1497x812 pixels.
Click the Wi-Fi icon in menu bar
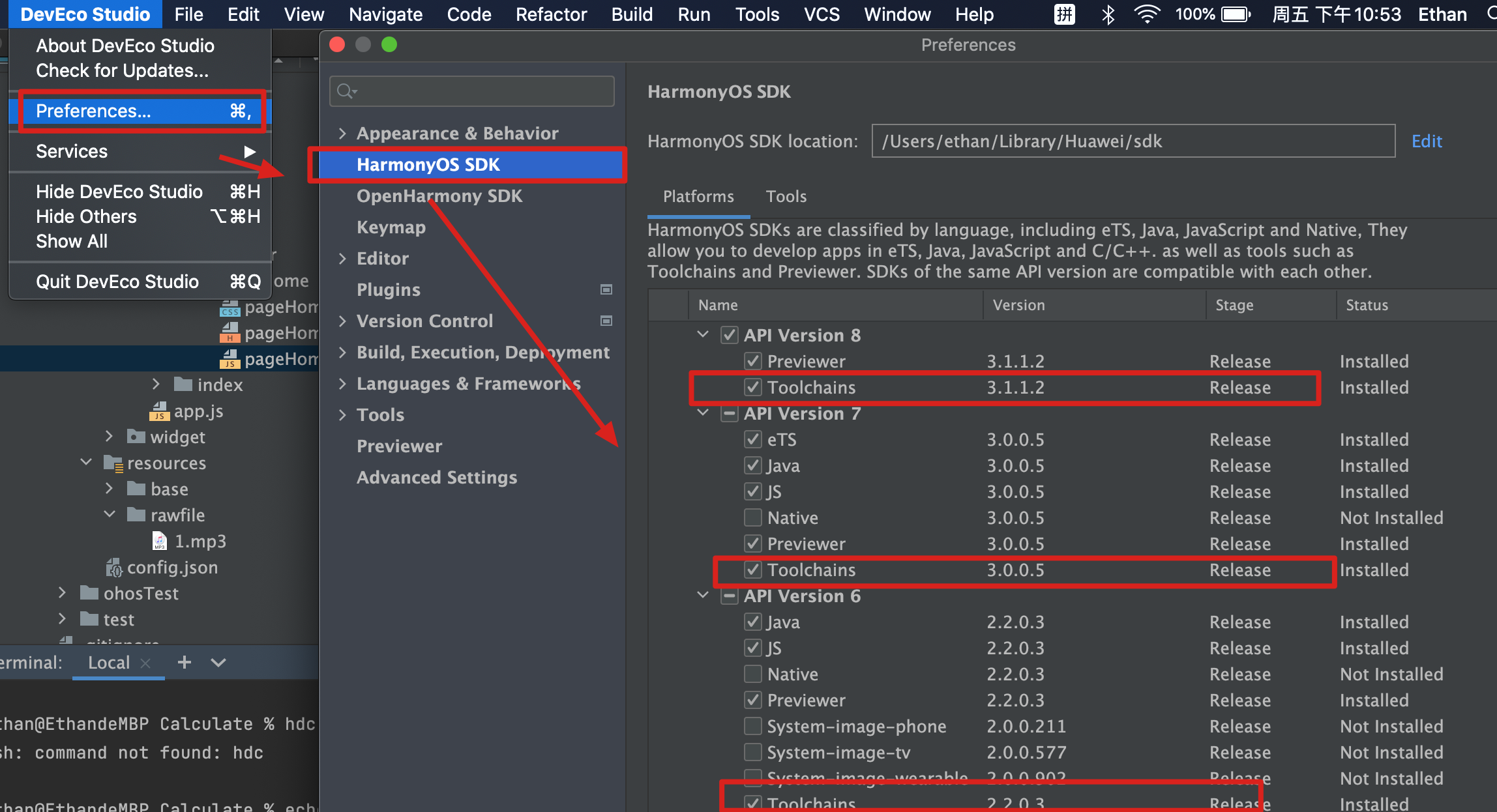1146,14
